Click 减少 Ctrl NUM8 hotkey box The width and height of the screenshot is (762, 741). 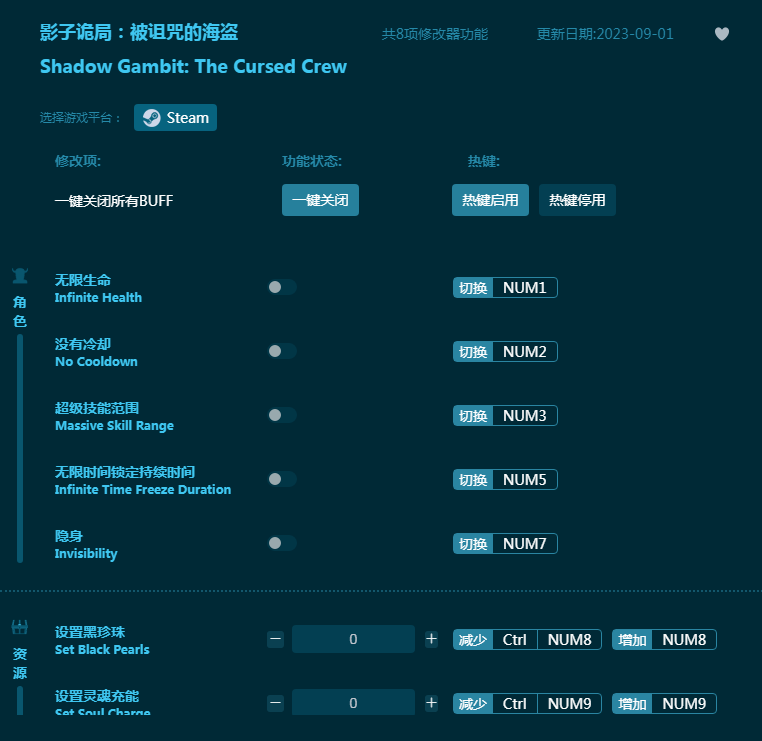pos(527,639)
